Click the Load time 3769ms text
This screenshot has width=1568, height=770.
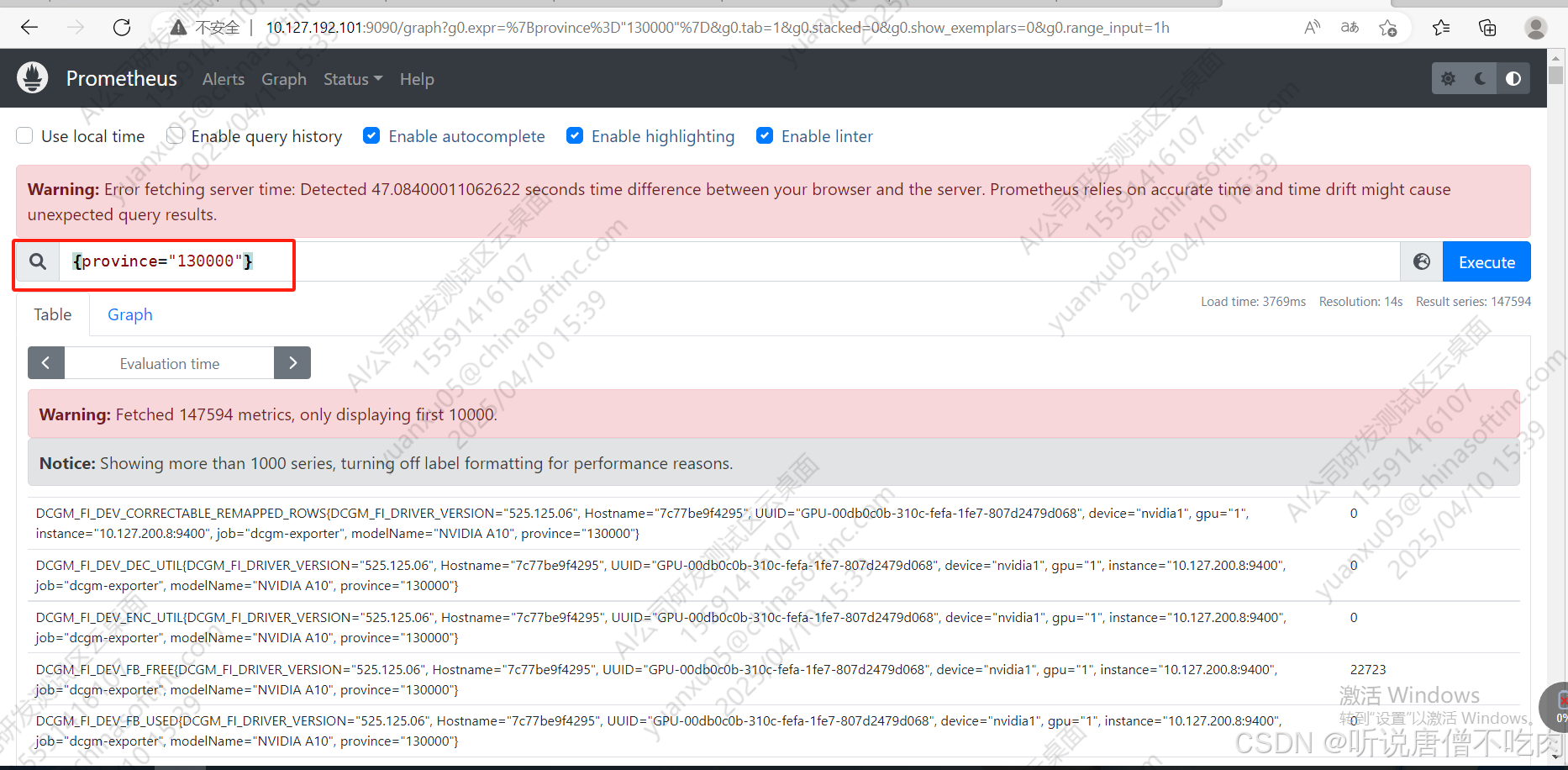(1253, 301)
